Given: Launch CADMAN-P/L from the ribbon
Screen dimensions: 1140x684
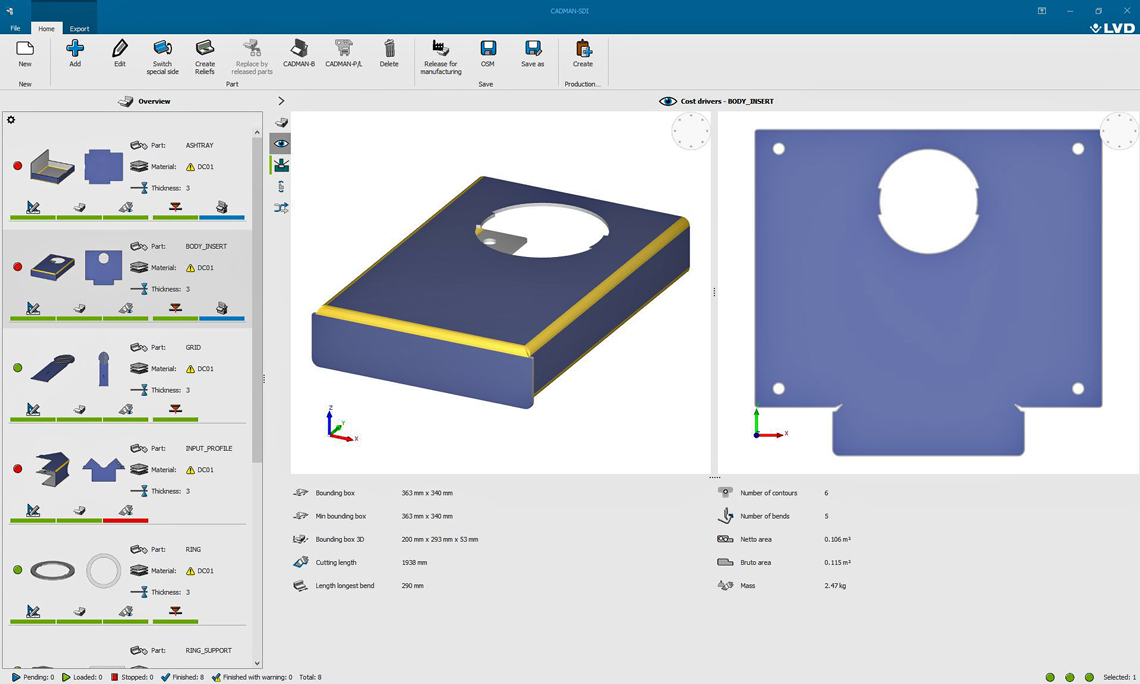Looking at the screenshot, I should point(343,49).
